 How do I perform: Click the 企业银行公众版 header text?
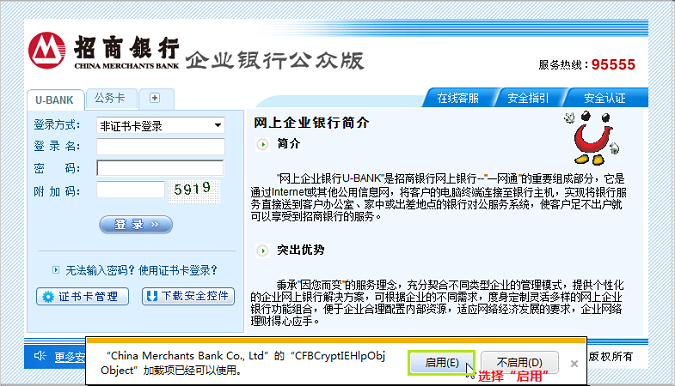(275, 60)
